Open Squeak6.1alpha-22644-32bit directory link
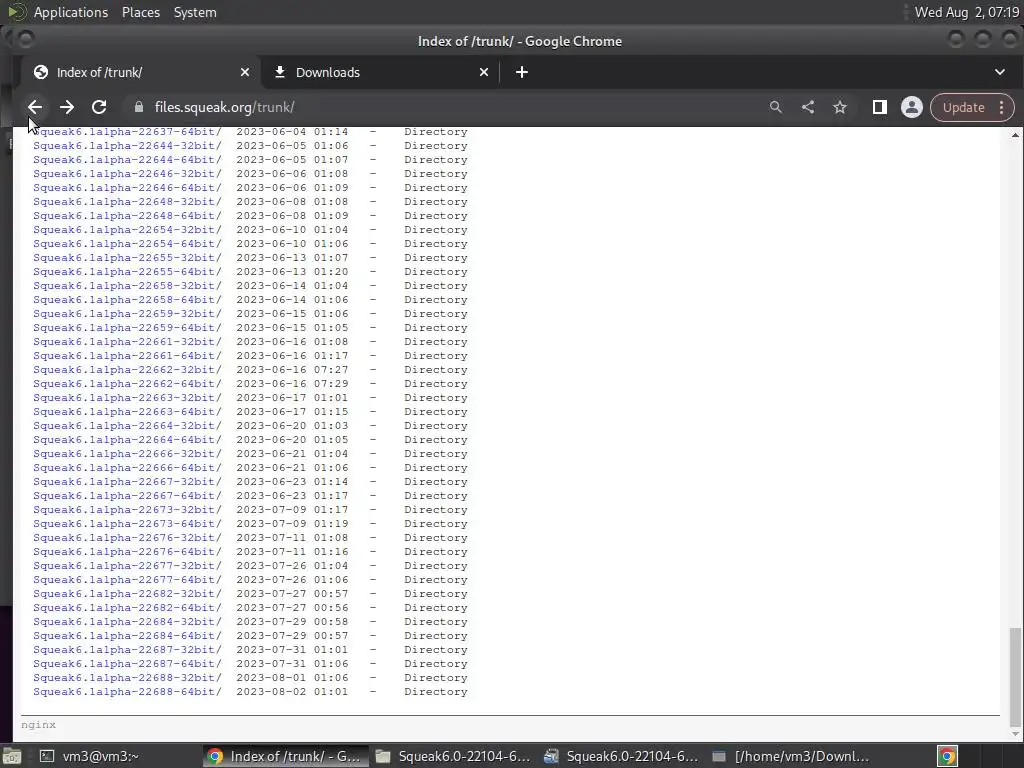1024x768 pixels. click(x=127, y=146)
